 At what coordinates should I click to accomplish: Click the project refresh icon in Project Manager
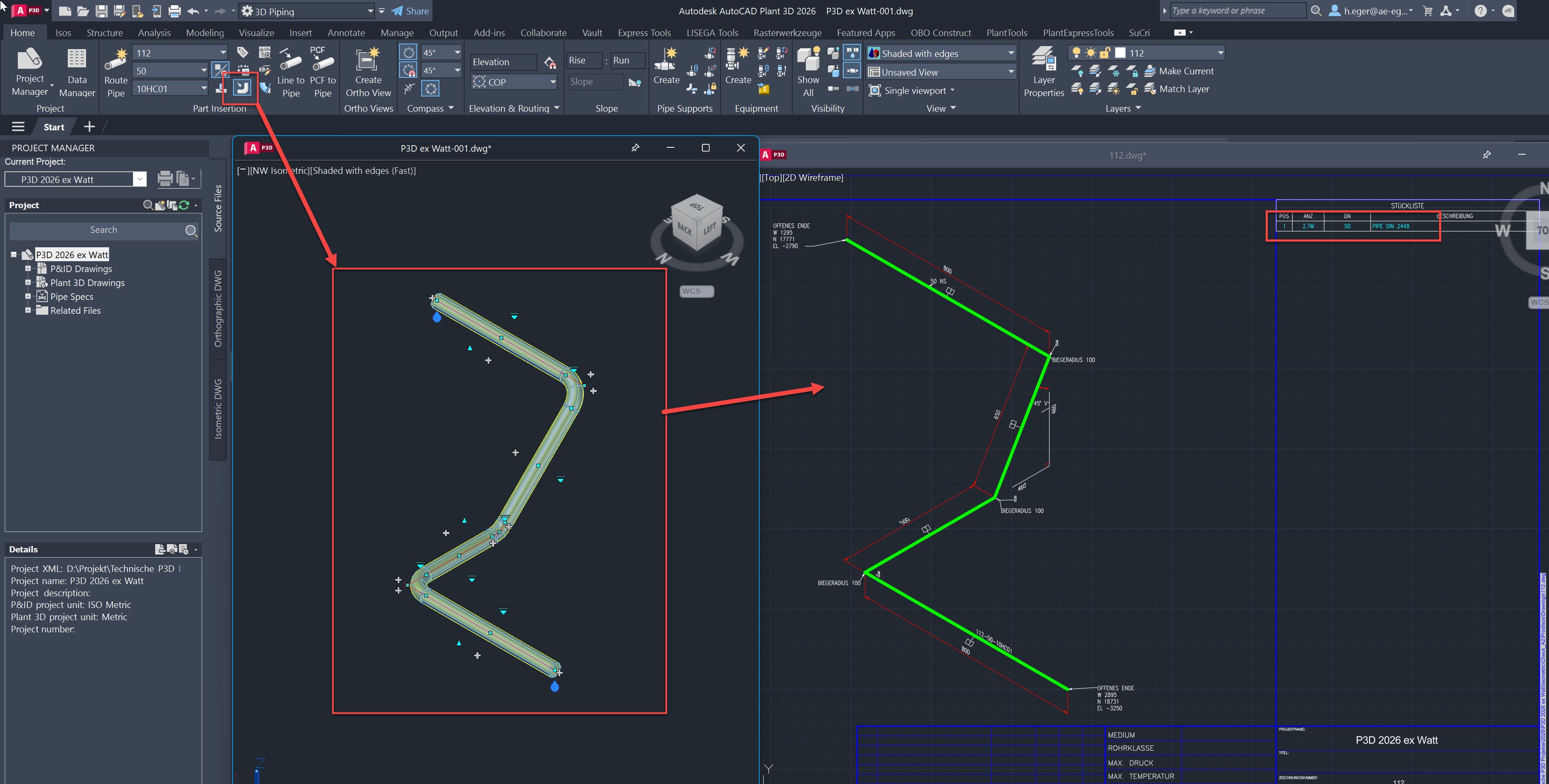click(x=184, y=205)
